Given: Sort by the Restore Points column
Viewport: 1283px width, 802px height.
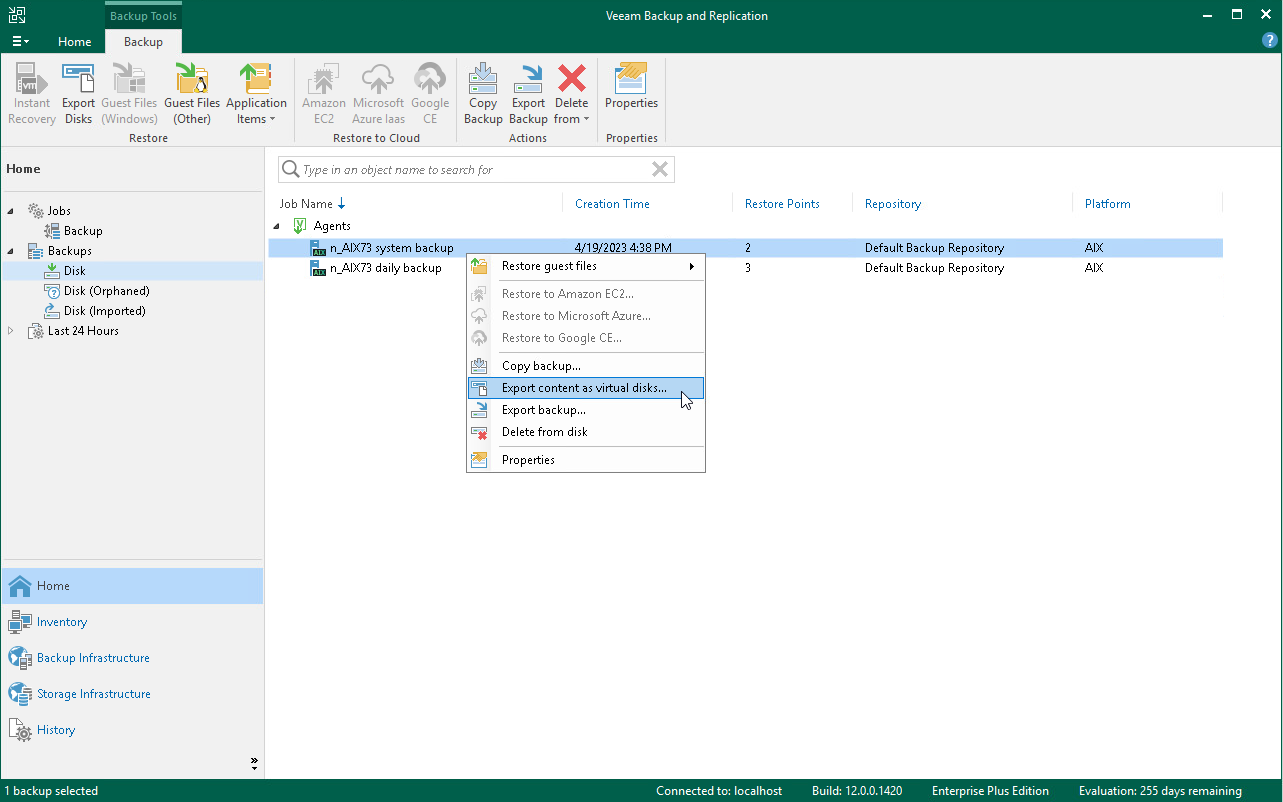Looking at the screenshot, I should click(782, 204).
